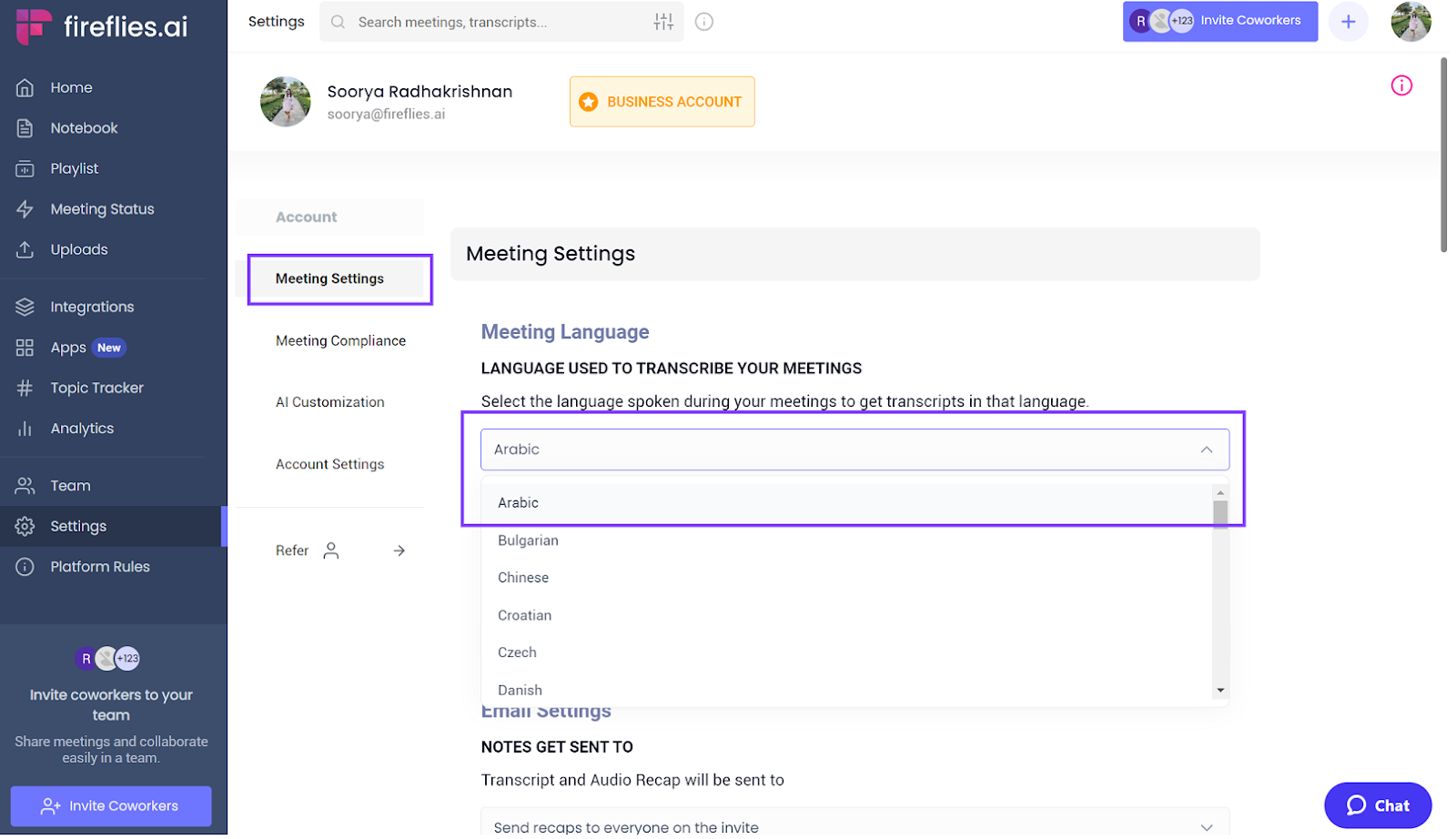
Task: Click the Topic Tracker hash icon
Action: pyautogui.click(x=25, y=389)
